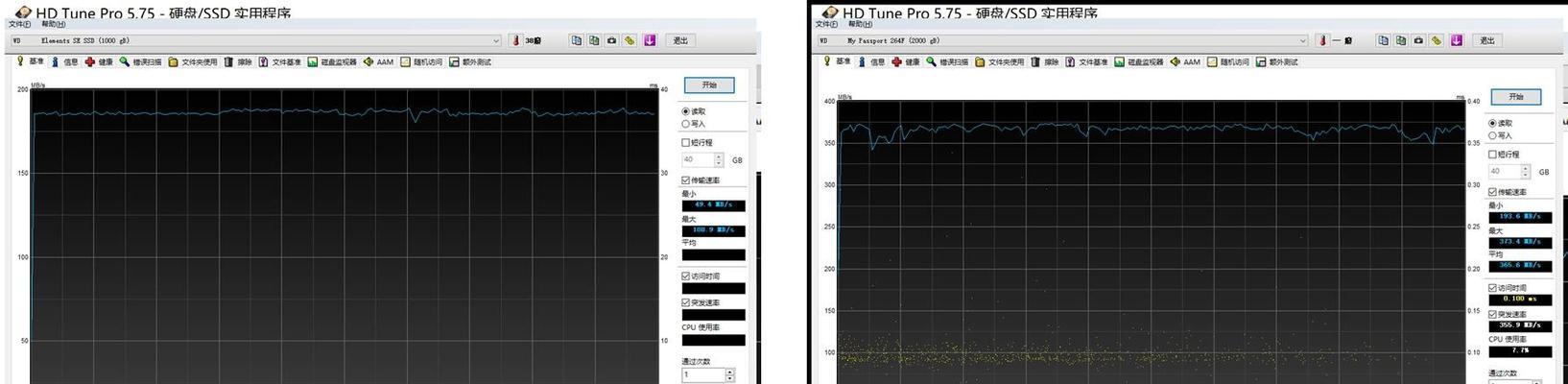Expand the Elements SE SSD drive dropdown
The width and height of the screenshot is (1568, 384).
(x=496, y=40)
